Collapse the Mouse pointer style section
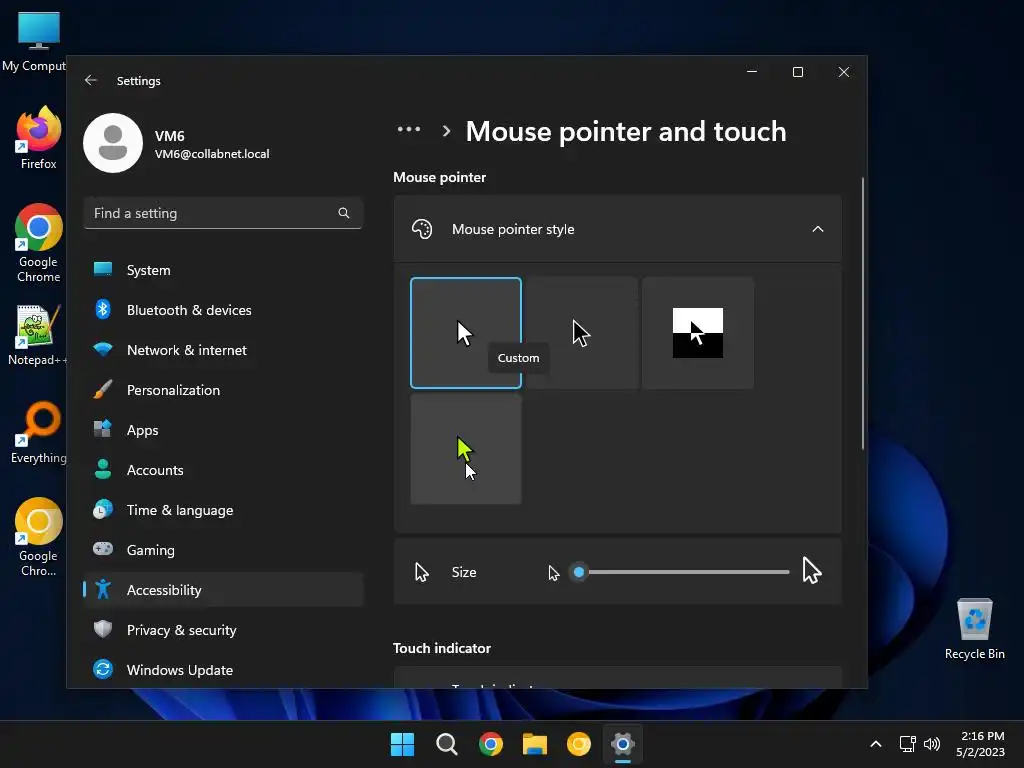Viewport: 1024px width, 768px height. [x=818, y=229]
